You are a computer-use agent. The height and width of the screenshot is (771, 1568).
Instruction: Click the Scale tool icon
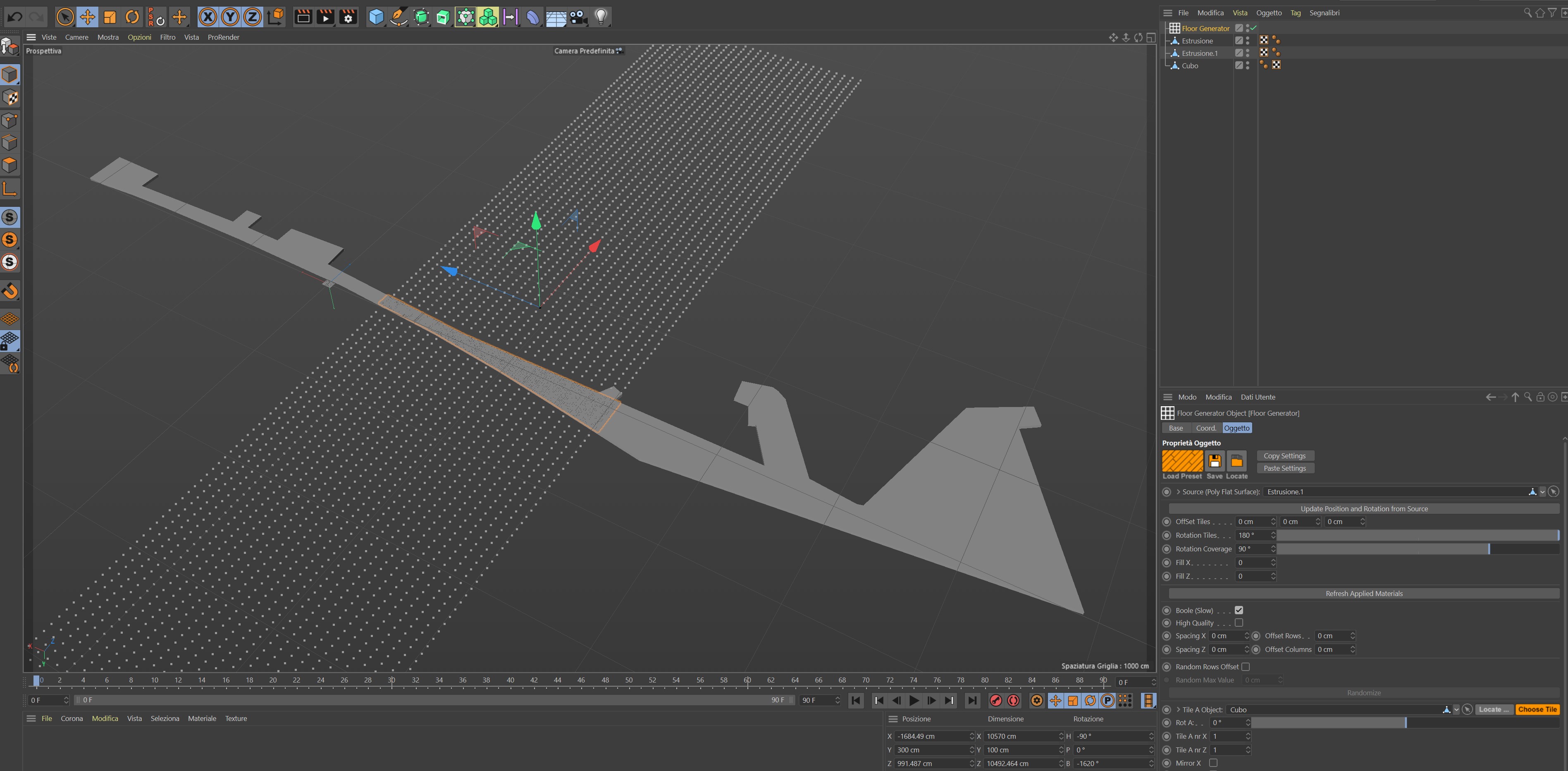tap(110, 17)
